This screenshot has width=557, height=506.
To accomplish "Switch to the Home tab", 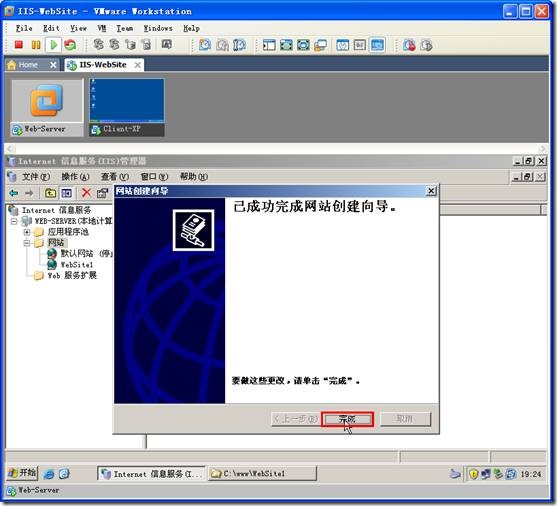I will pyautogui.click(x=28, y=65).
